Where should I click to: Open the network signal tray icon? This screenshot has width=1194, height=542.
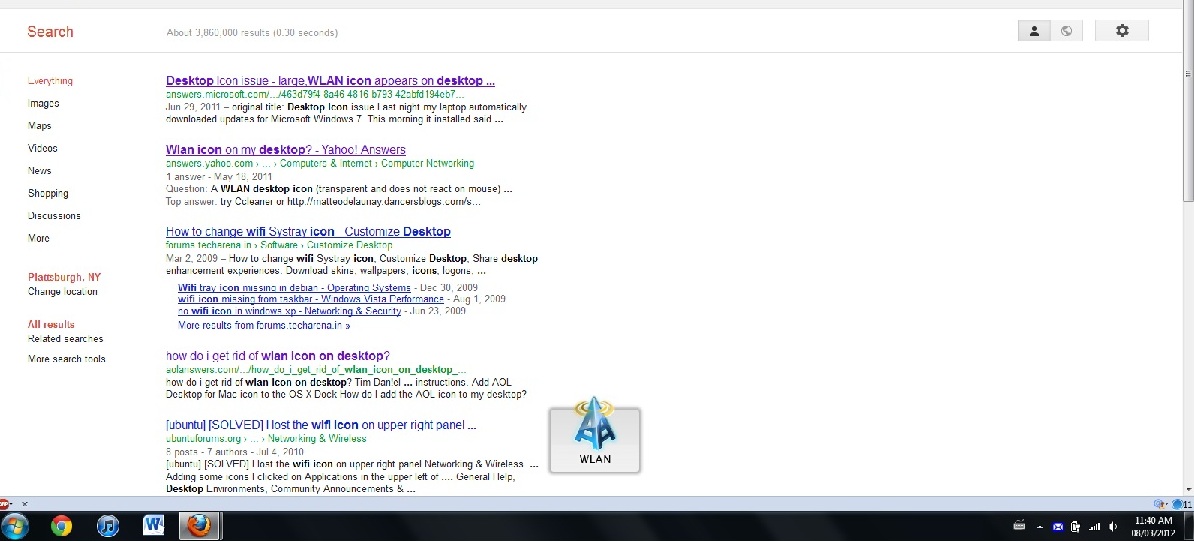[x=1094, y=526]
